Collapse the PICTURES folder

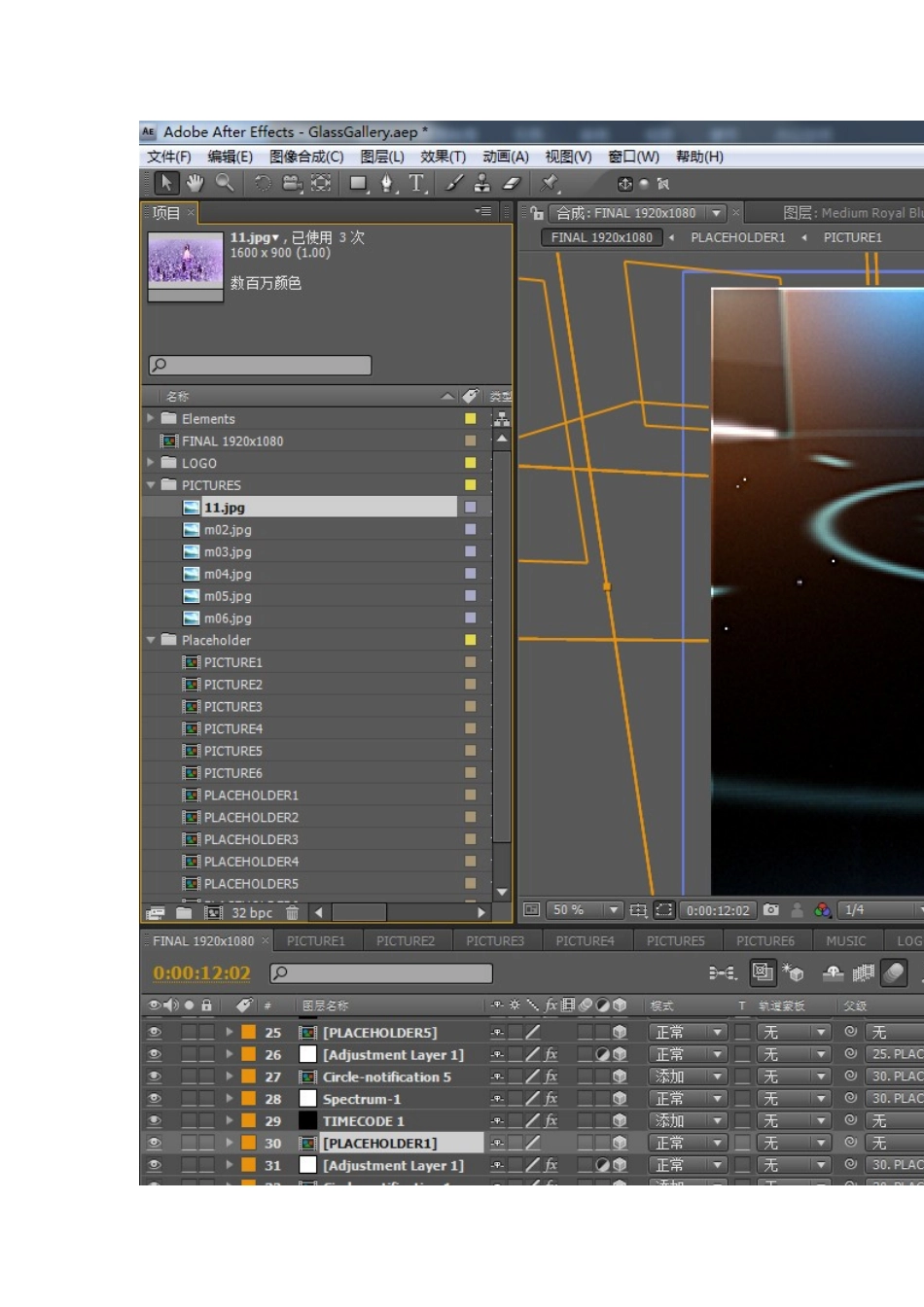click(x=151, y=484)
